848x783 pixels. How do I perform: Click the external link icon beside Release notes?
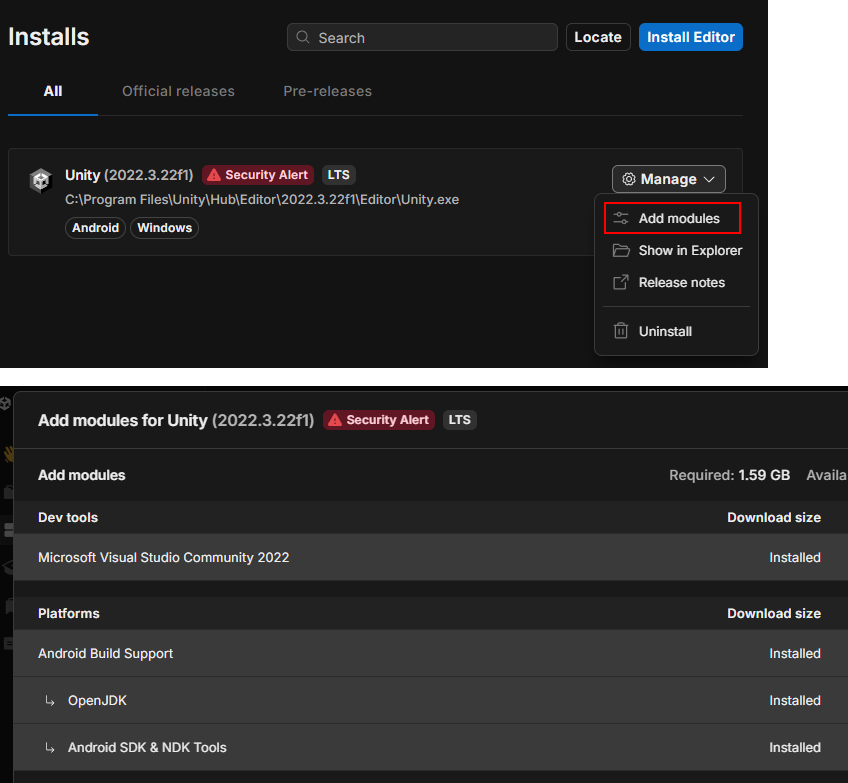621,282
